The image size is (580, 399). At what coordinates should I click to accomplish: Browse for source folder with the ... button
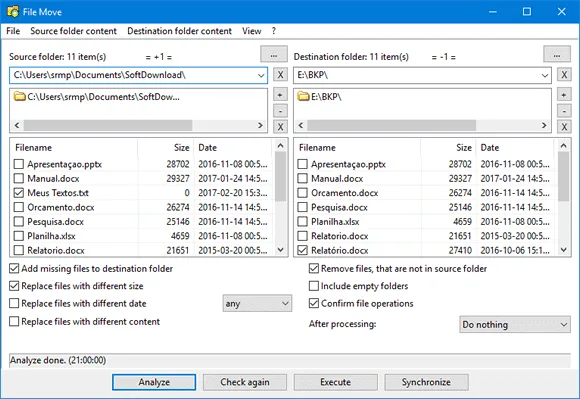274,54
